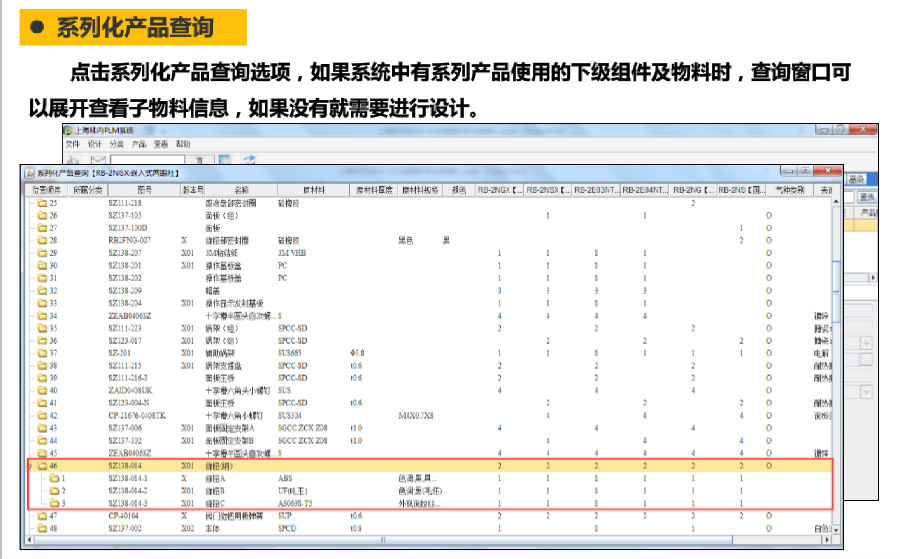Click the folder icon of row 25
The height and width of the screenshot is (559, 900).
coord(42,203)
